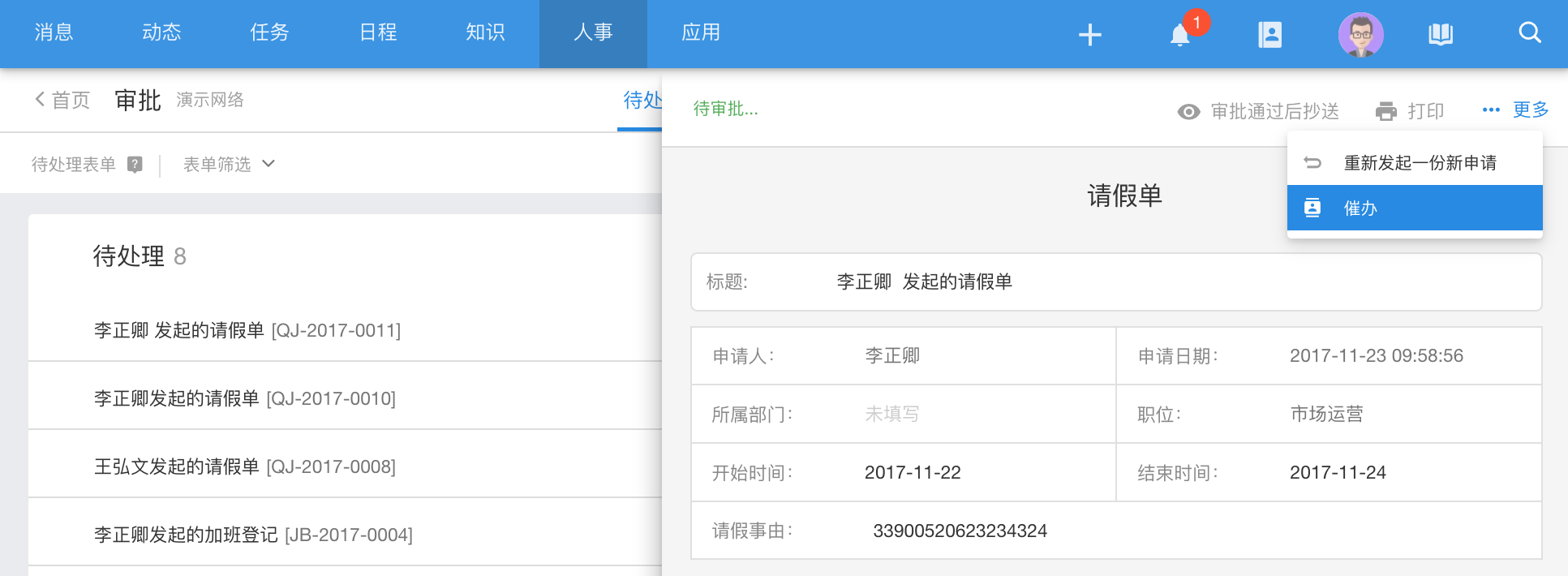The width and height of the screenshot is (1568, 576).
Task: Open 王弘文's leave request QJ-2017-0008
Action: click(245, 466)
